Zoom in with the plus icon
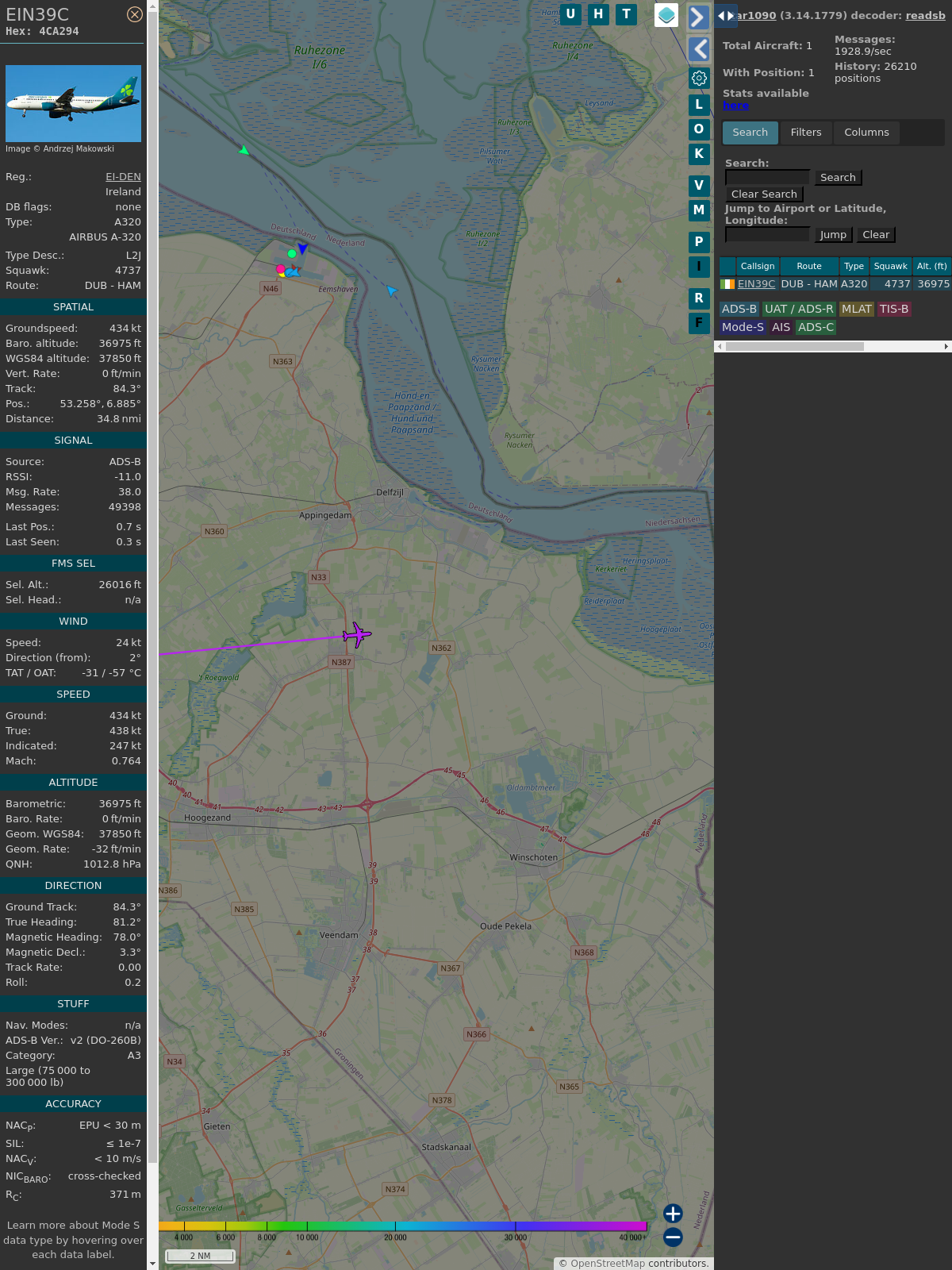 [673, 1214]
